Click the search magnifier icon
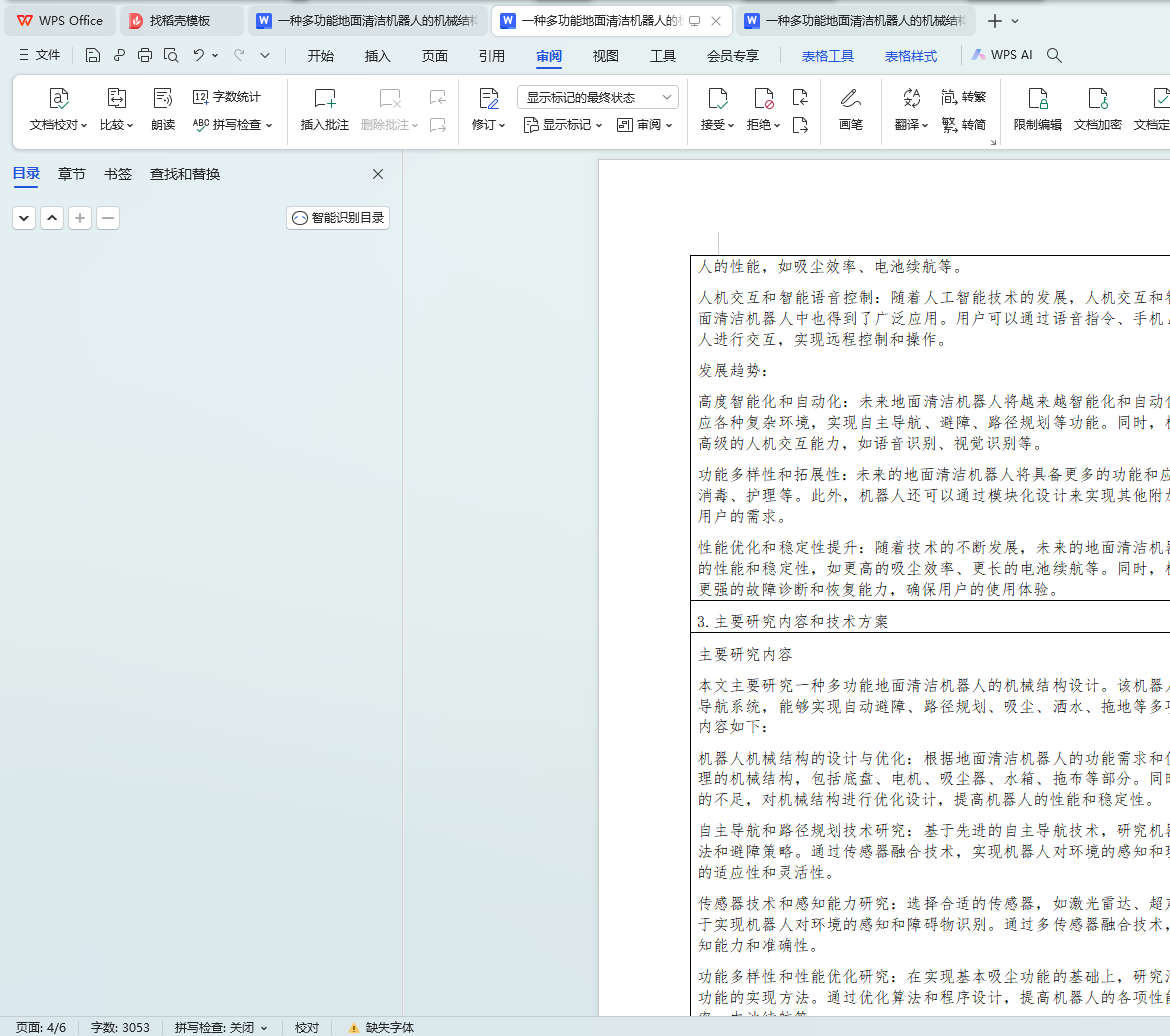 point(1054,55)
